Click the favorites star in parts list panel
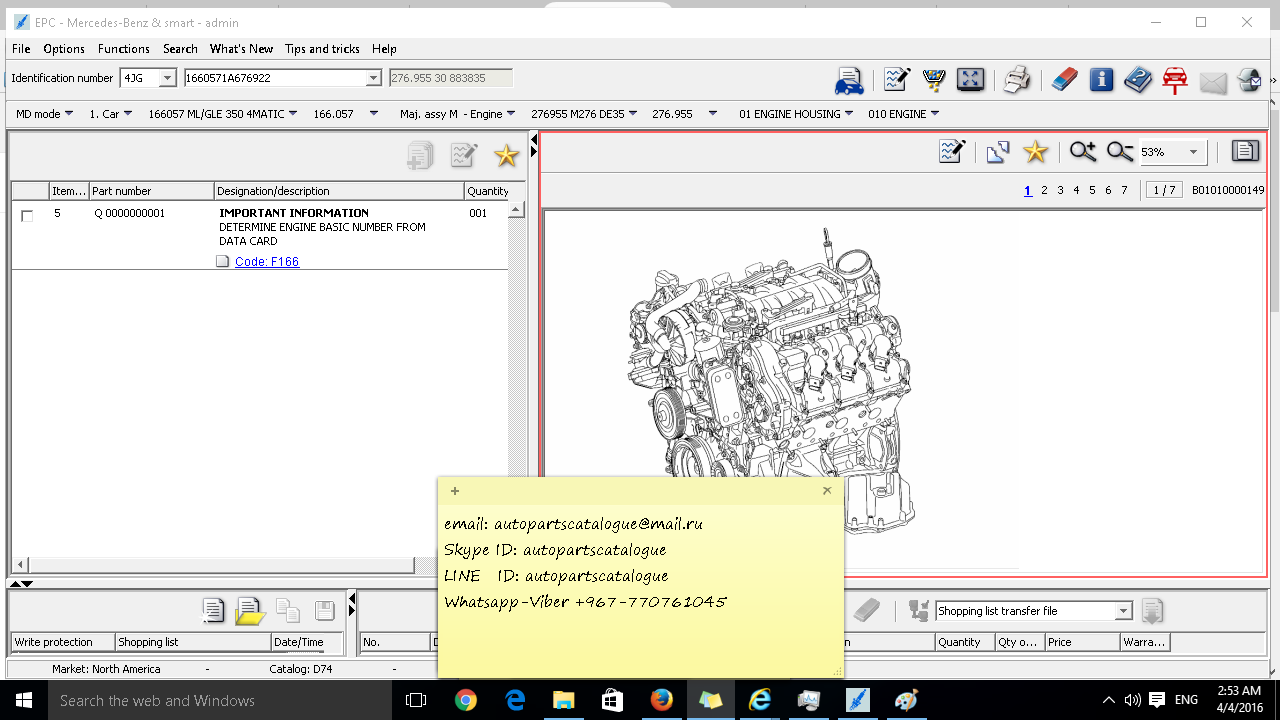This screenshot has height=720, width=1280. 507,155
